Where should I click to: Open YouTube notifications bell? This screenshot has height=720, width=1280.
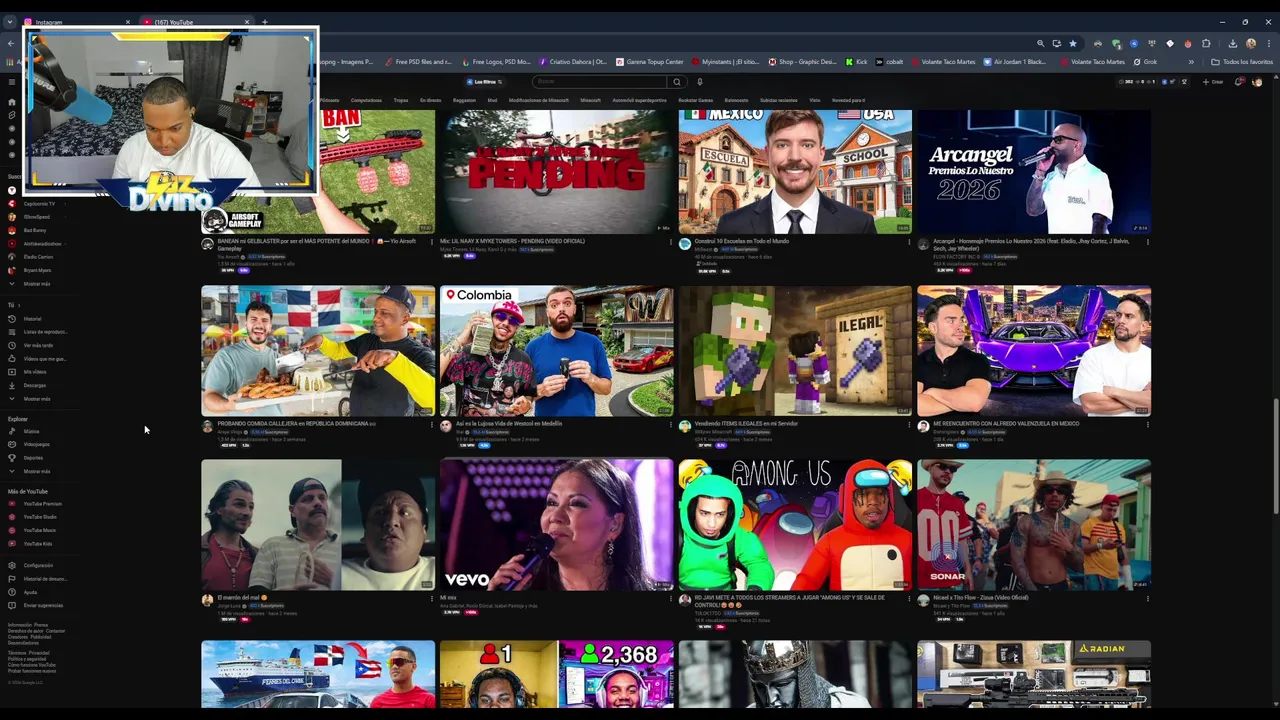1239,82
